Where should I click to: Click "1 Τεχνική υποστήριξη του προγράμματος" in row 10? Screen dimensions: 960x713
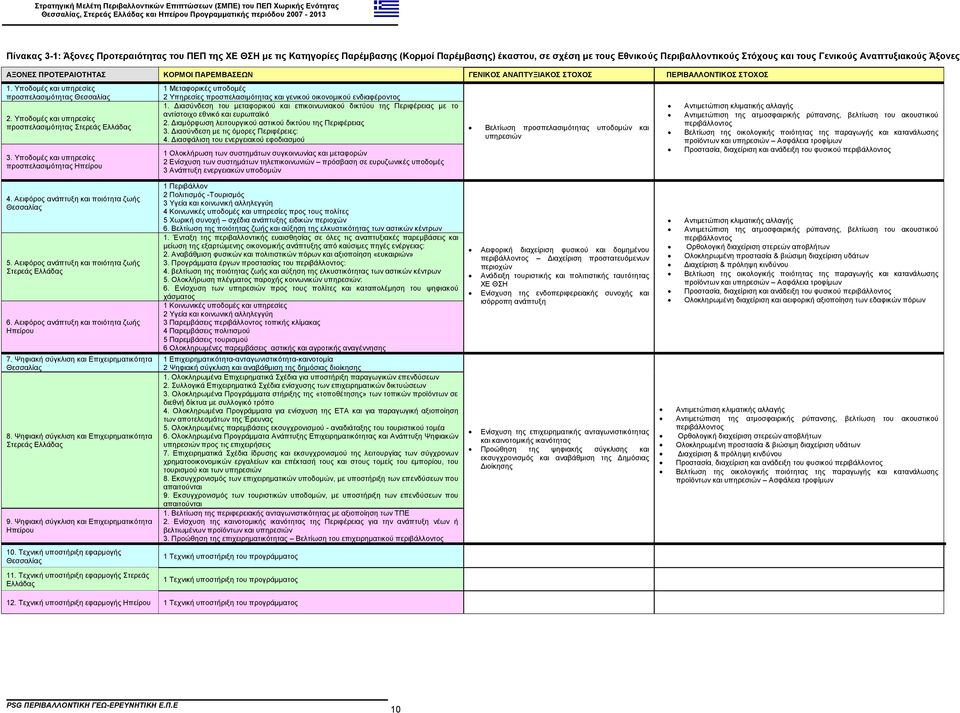point(230,556)
